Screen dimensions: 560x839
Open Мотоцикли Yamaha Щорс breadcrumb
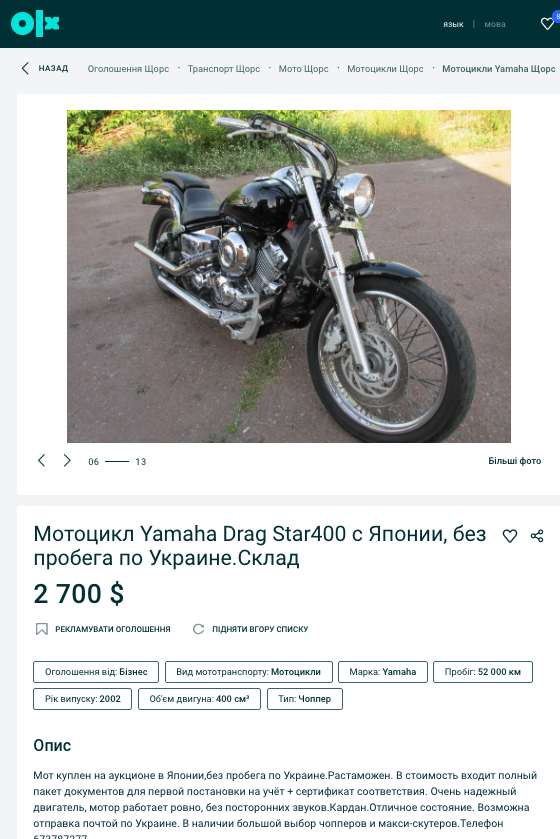point(498,68)
